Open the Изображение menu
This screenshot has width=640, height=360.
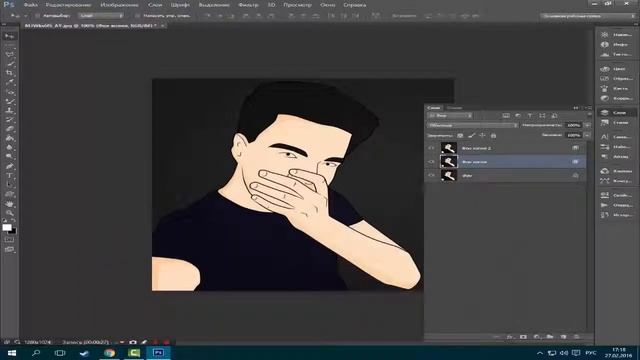tap(119, 5)
